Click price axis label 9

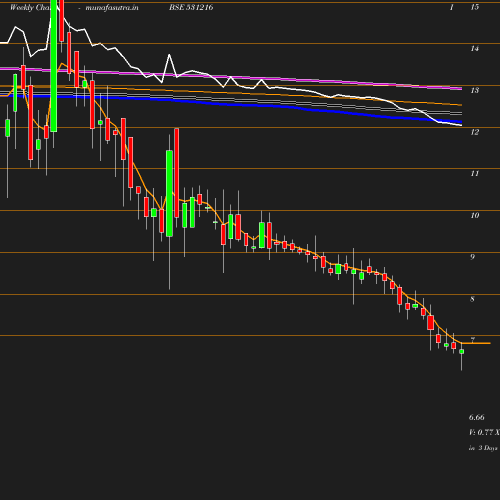tap(472, 257)
